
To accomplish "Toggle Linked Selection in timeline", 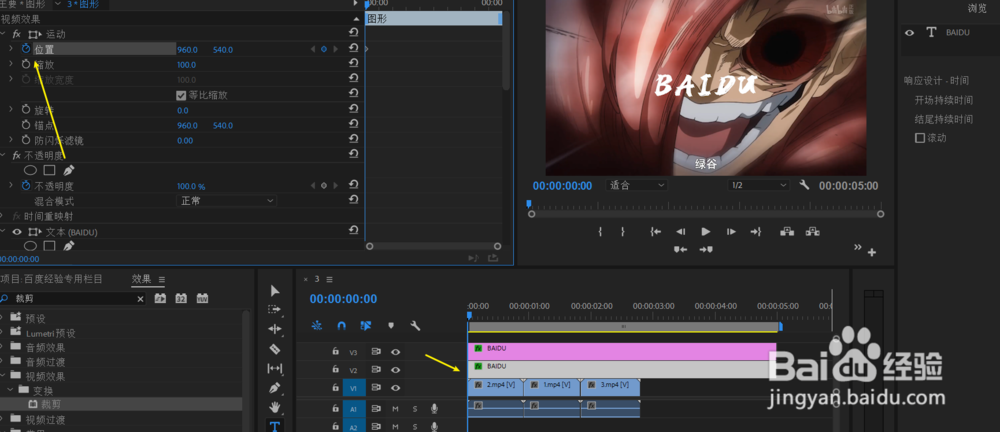I will (x=365, y=325).
